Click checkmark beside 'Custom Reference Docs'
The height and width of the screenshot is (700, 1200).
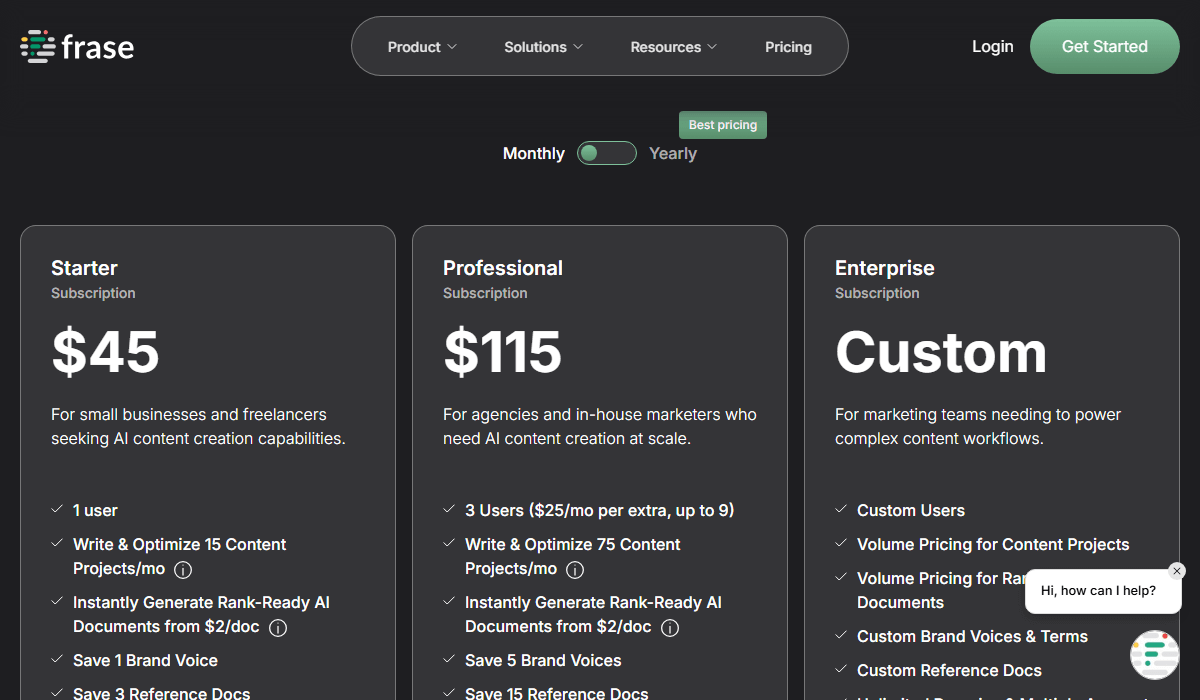tap(841, 669)
